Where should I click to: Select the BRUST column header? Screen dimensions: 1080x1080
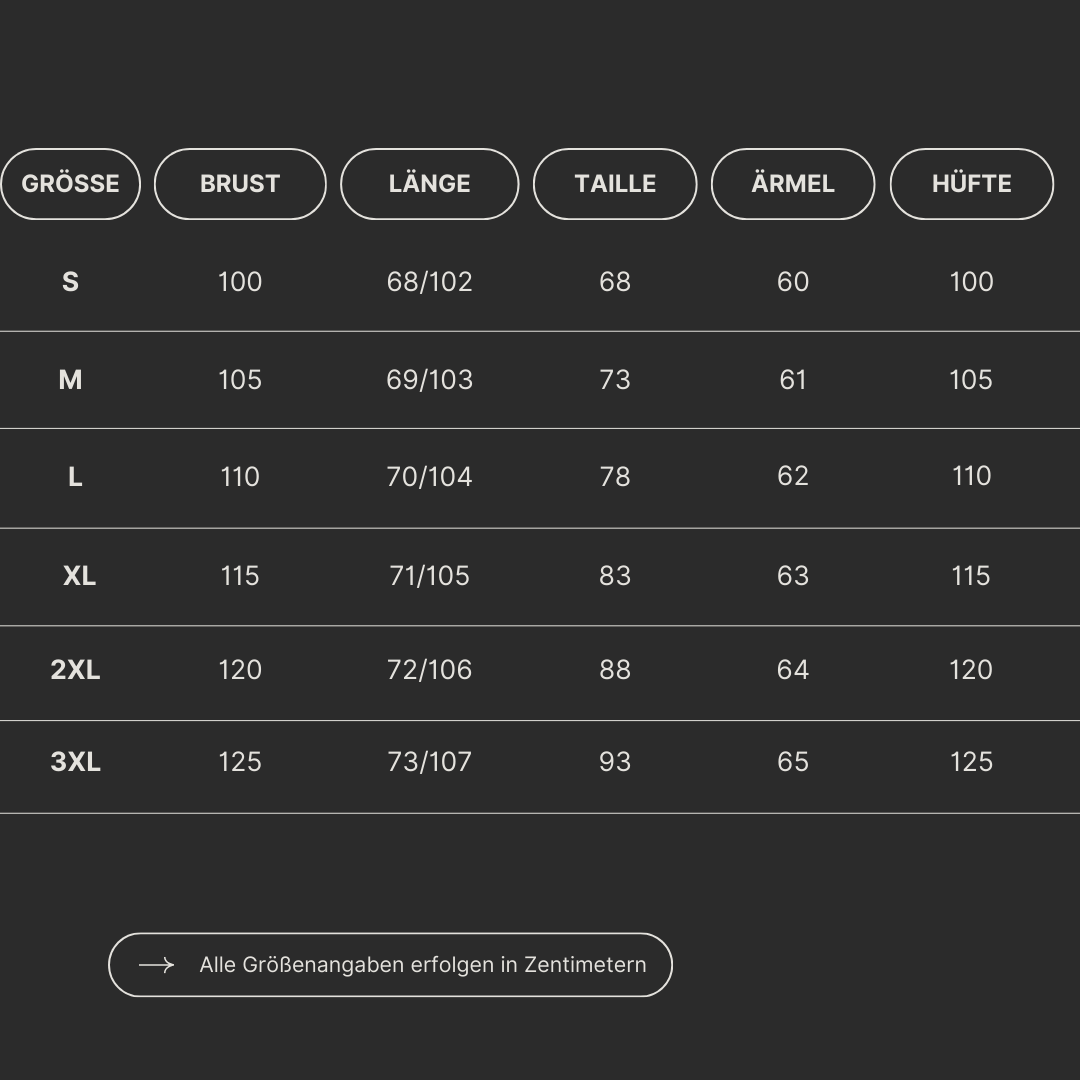pos(240,184)
